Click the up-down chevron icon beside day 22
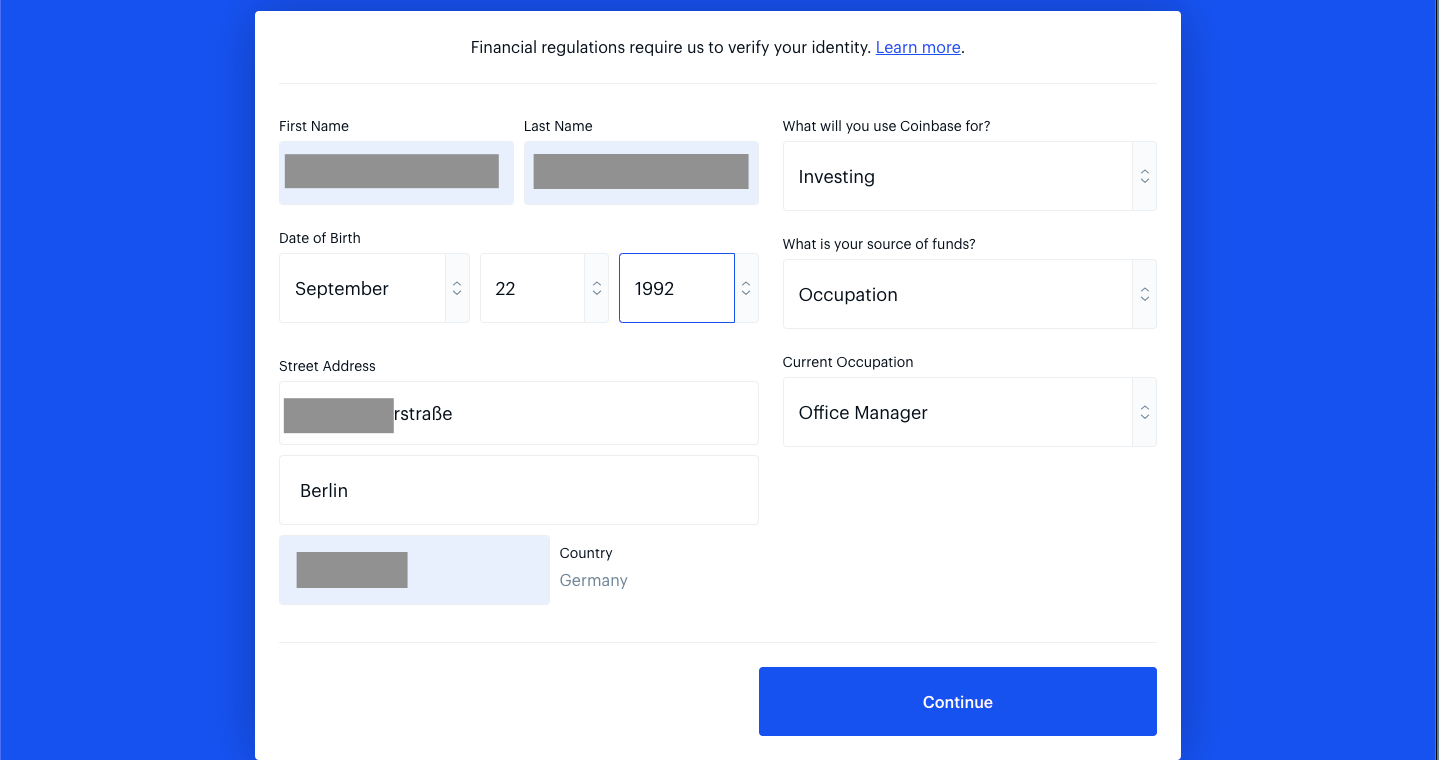Screen dimensions: 1439x760 [597, 288]
